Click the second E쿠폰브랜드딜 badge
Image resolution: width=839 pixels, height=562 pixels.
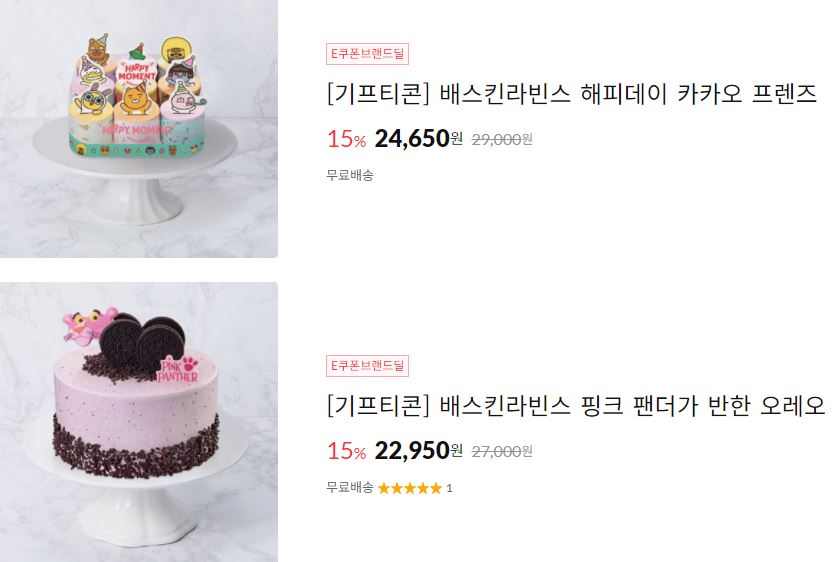(368, 366)
